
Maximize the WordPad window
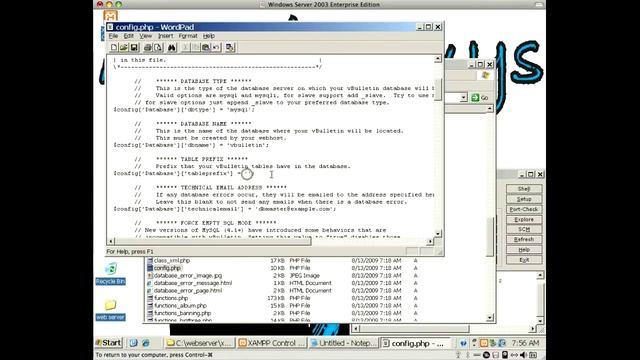429,27
